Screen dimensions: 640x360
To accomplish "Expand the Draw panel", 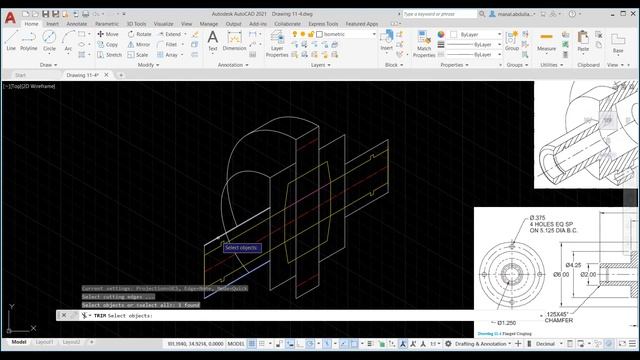I will 48,65.
